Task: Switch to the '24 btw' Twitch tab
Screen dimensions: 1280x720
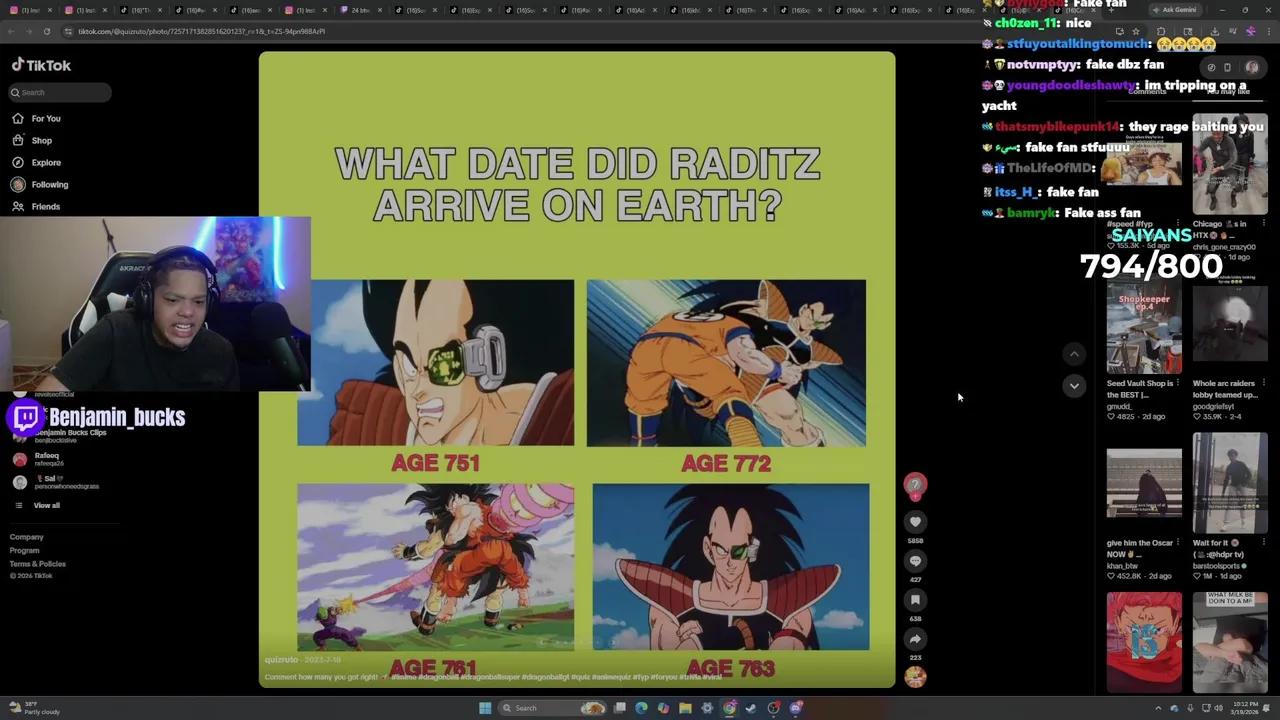Action: coord(362,10)
